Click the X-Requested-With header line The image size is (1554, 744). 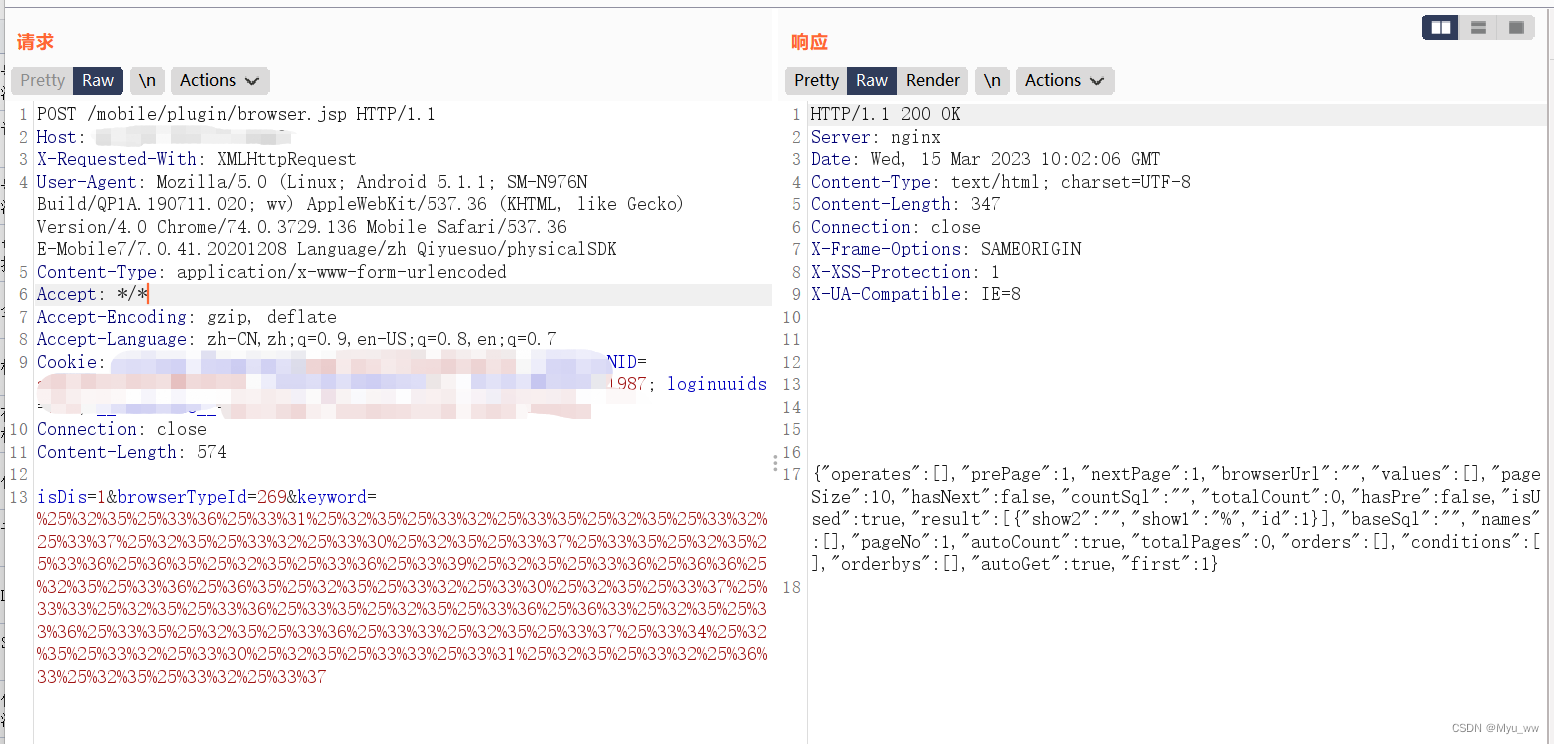tap(196, 159)
